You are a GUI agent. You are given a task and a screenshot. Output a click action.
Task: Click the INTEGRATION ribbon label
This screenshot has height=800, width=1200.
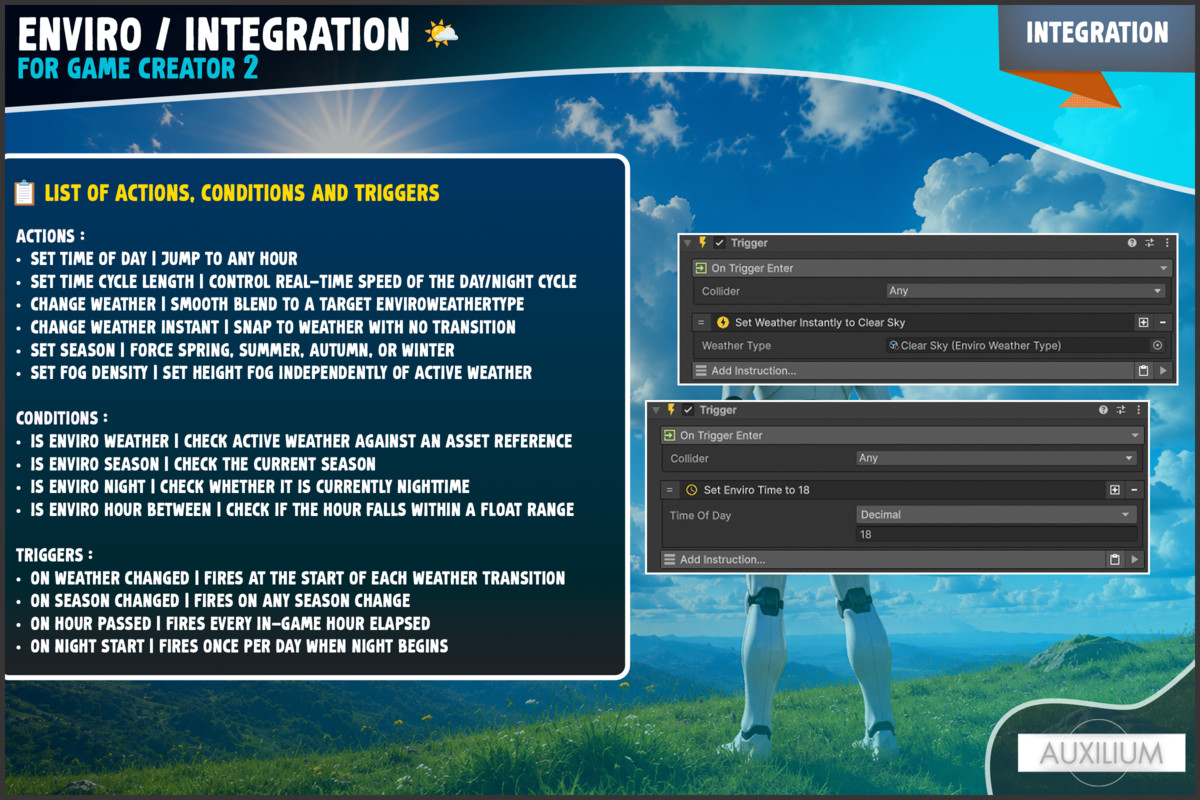coord(1097,32)
